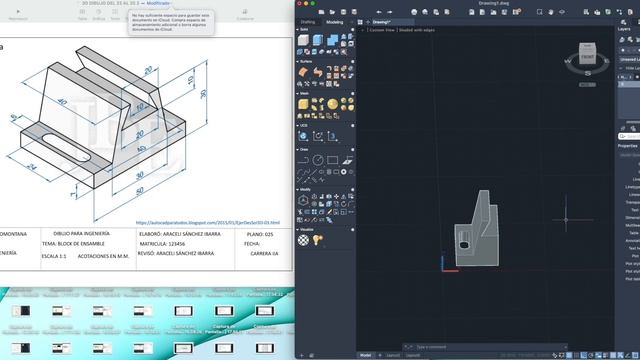Viewport: 640px width, 360px height.
Task: Collapse the Visualize tool section
Action: (297, 229)
